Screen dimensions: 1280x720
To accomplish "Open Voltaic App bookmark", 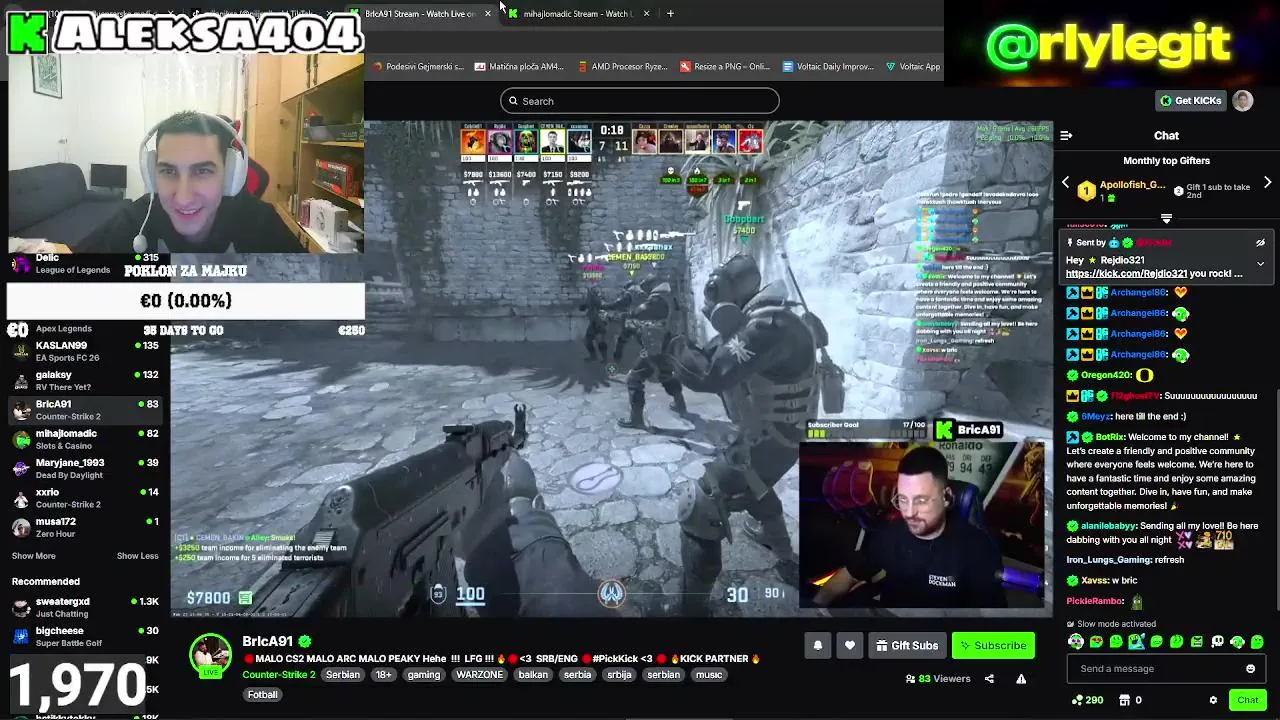I will click(914, 67).
